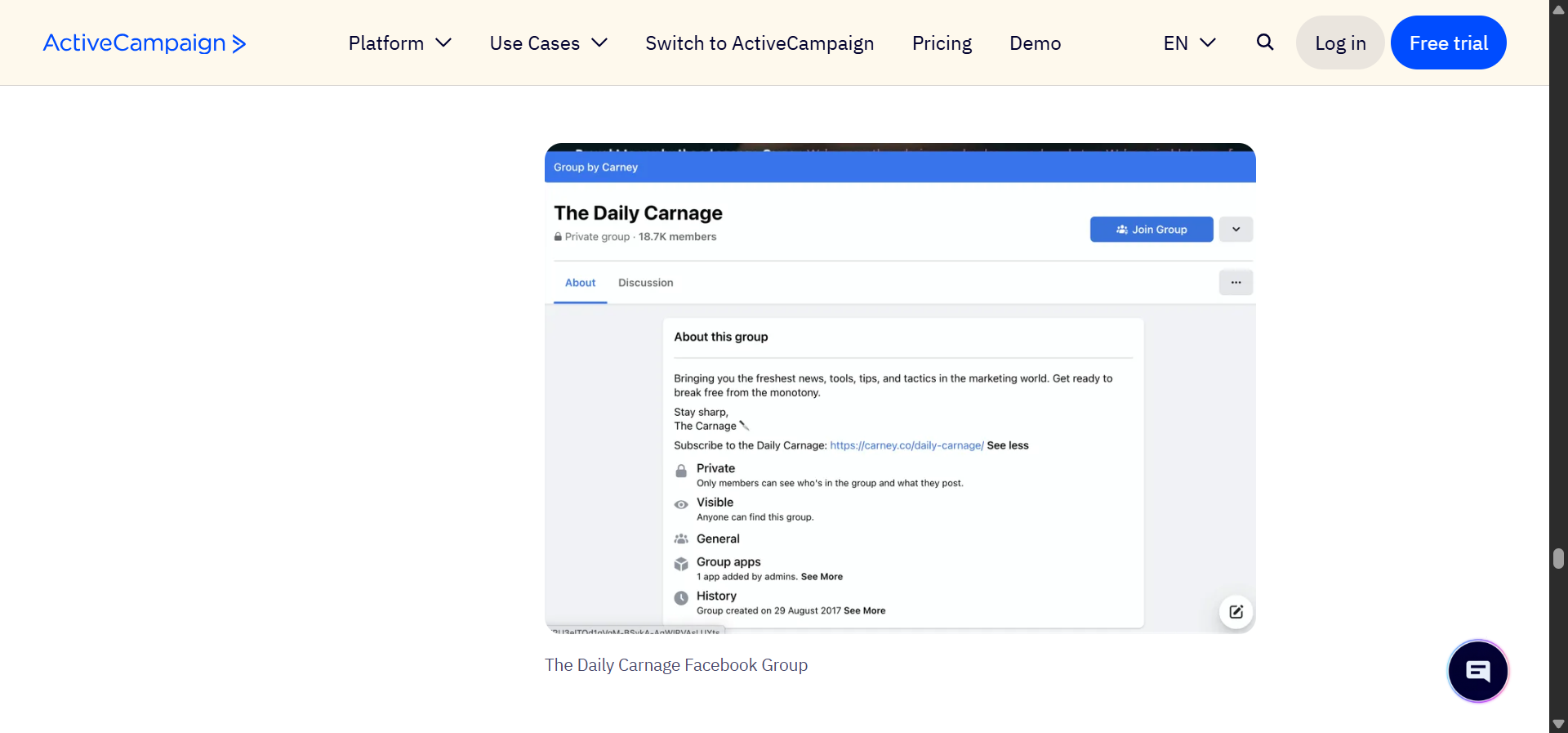Follow the carney.co/daily-carnage link
The height and width of the screenshot is (733, 1568).
coord(906,445)
